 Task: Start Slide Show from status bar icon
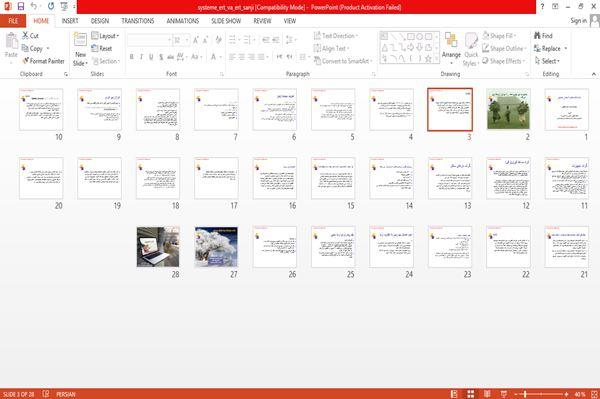(504, 394)
